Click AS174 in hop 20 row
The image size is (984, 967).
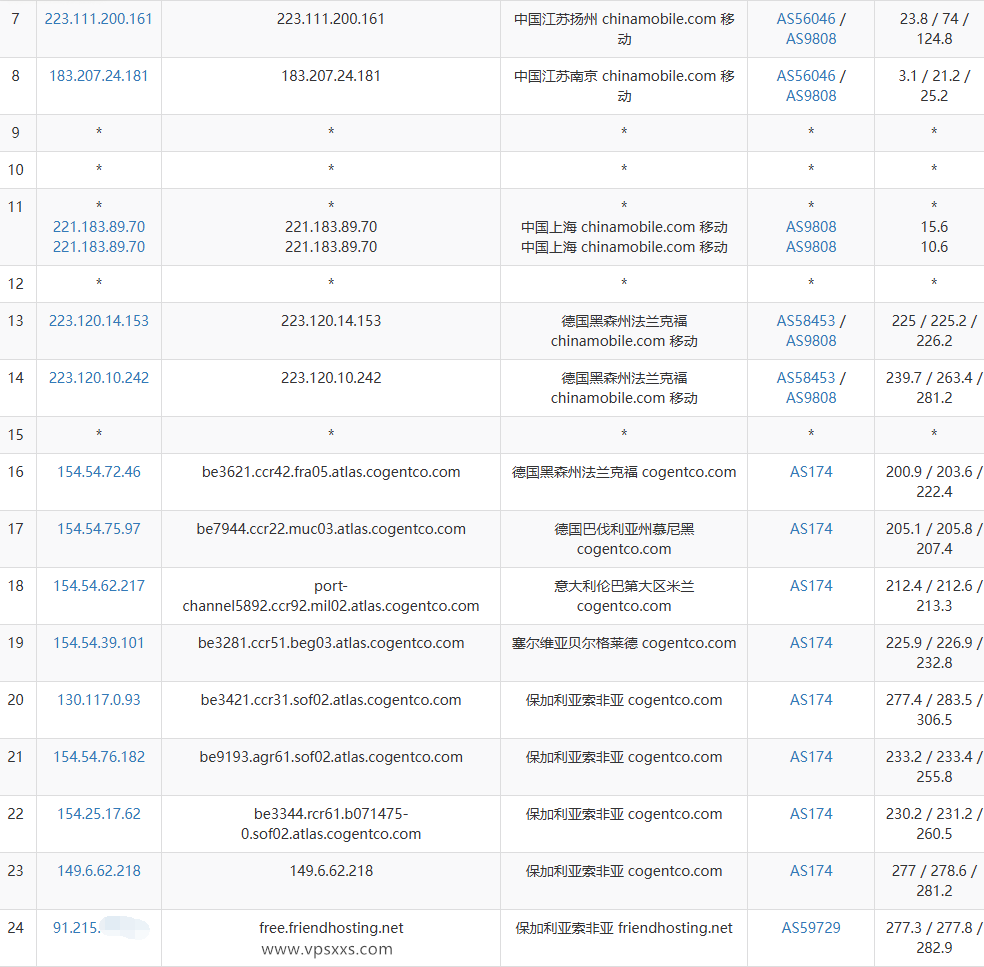click(811, 700)
